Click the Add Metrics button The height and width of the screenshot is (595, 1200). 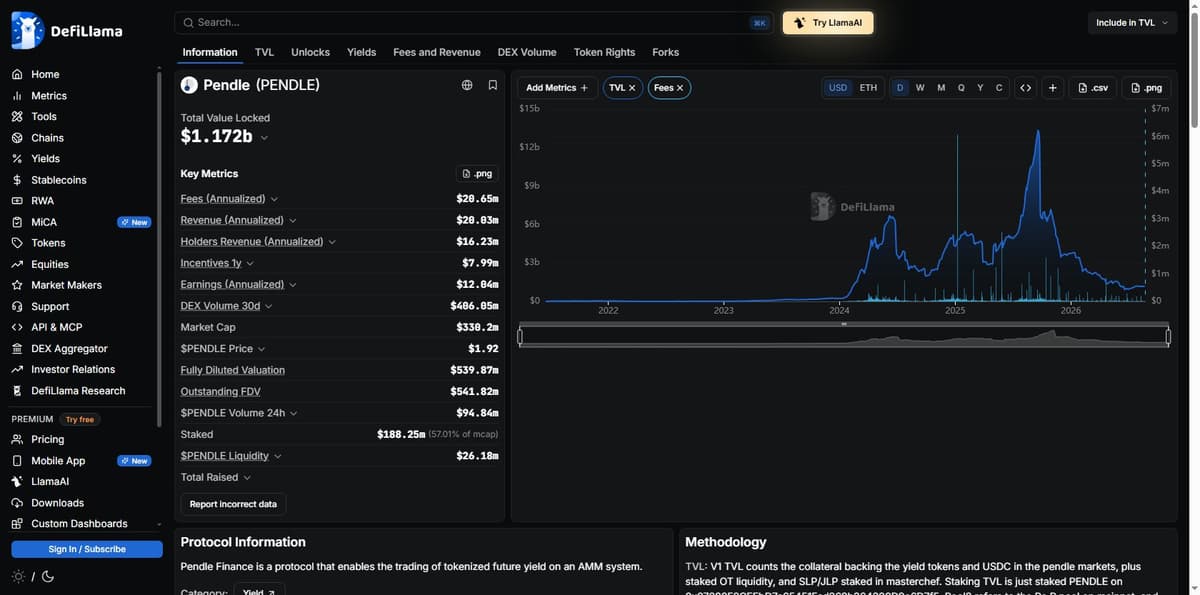(557, 88)
